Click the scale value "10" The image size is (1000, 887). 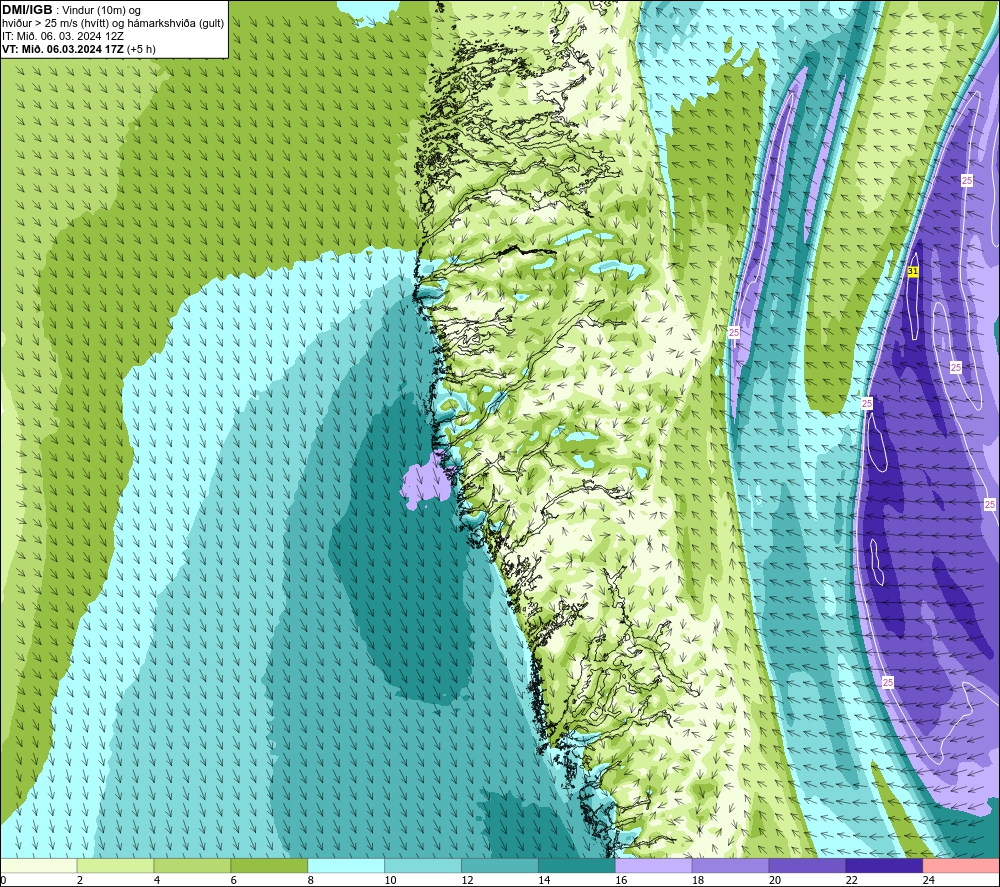[390, 880]
